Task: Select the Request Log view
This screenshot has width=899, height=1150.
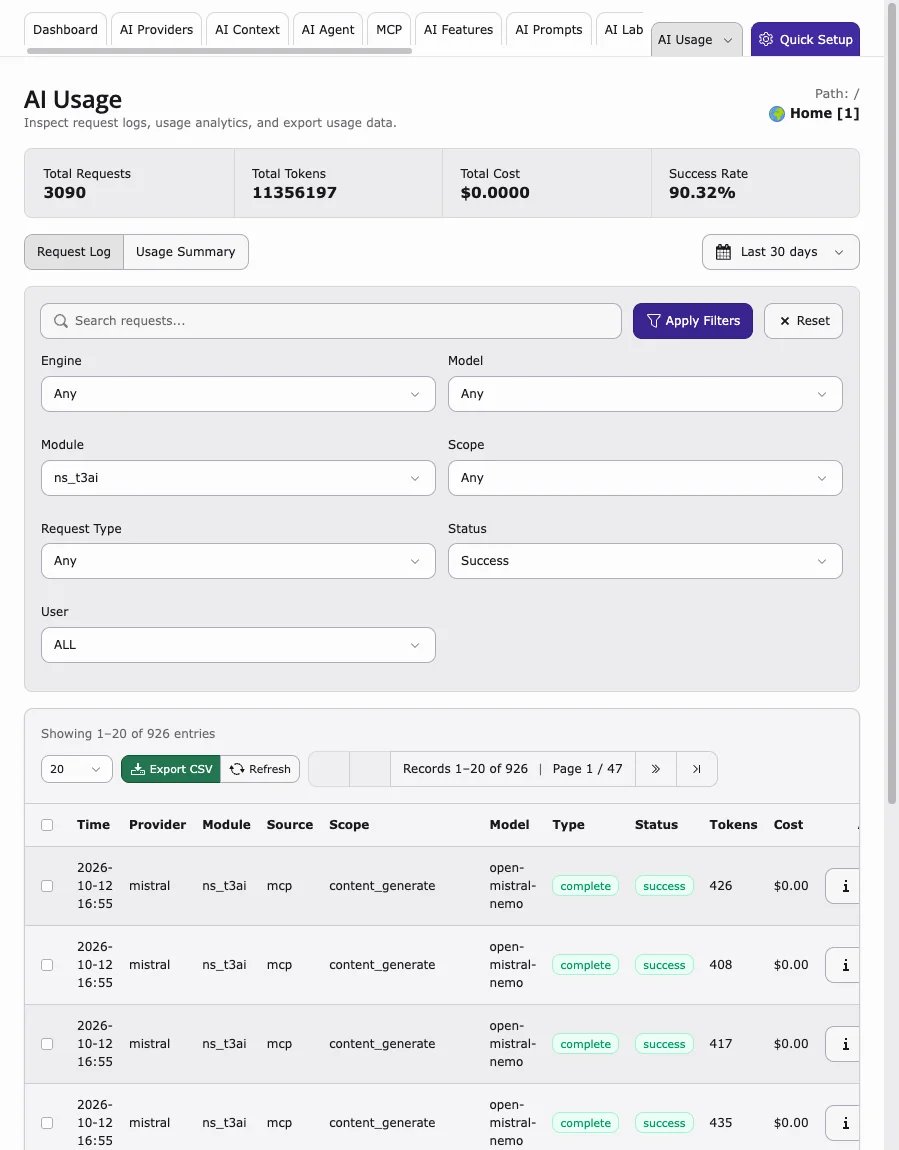Action: coord(74,252)
